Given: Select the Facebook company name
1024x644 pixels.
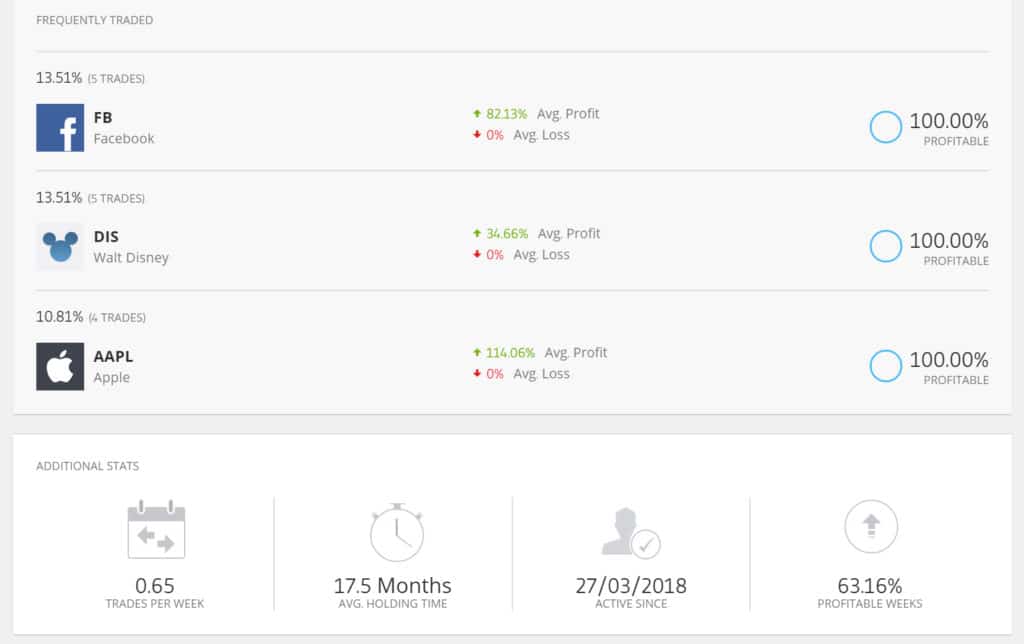Looking at the screenshot, I should (123, 138).
